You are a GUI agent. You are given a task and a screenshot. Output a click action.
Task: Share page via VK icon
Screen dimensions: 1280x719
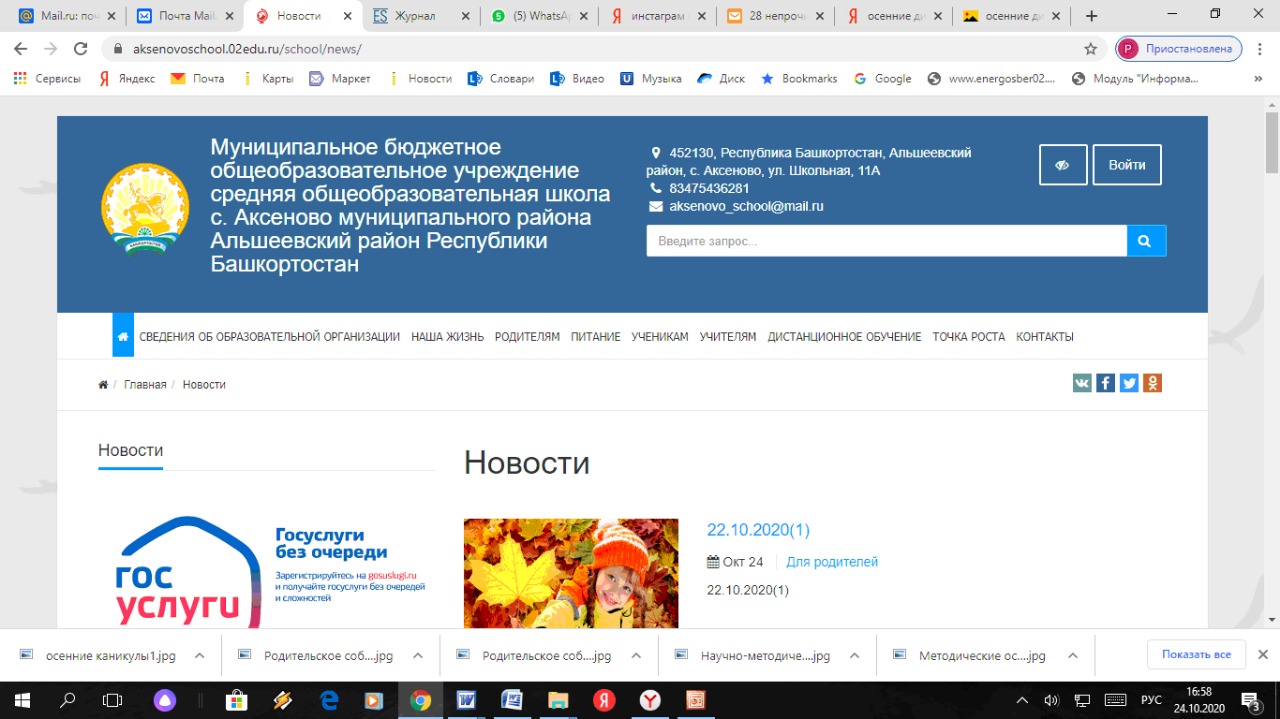(x=1082, y=383)
